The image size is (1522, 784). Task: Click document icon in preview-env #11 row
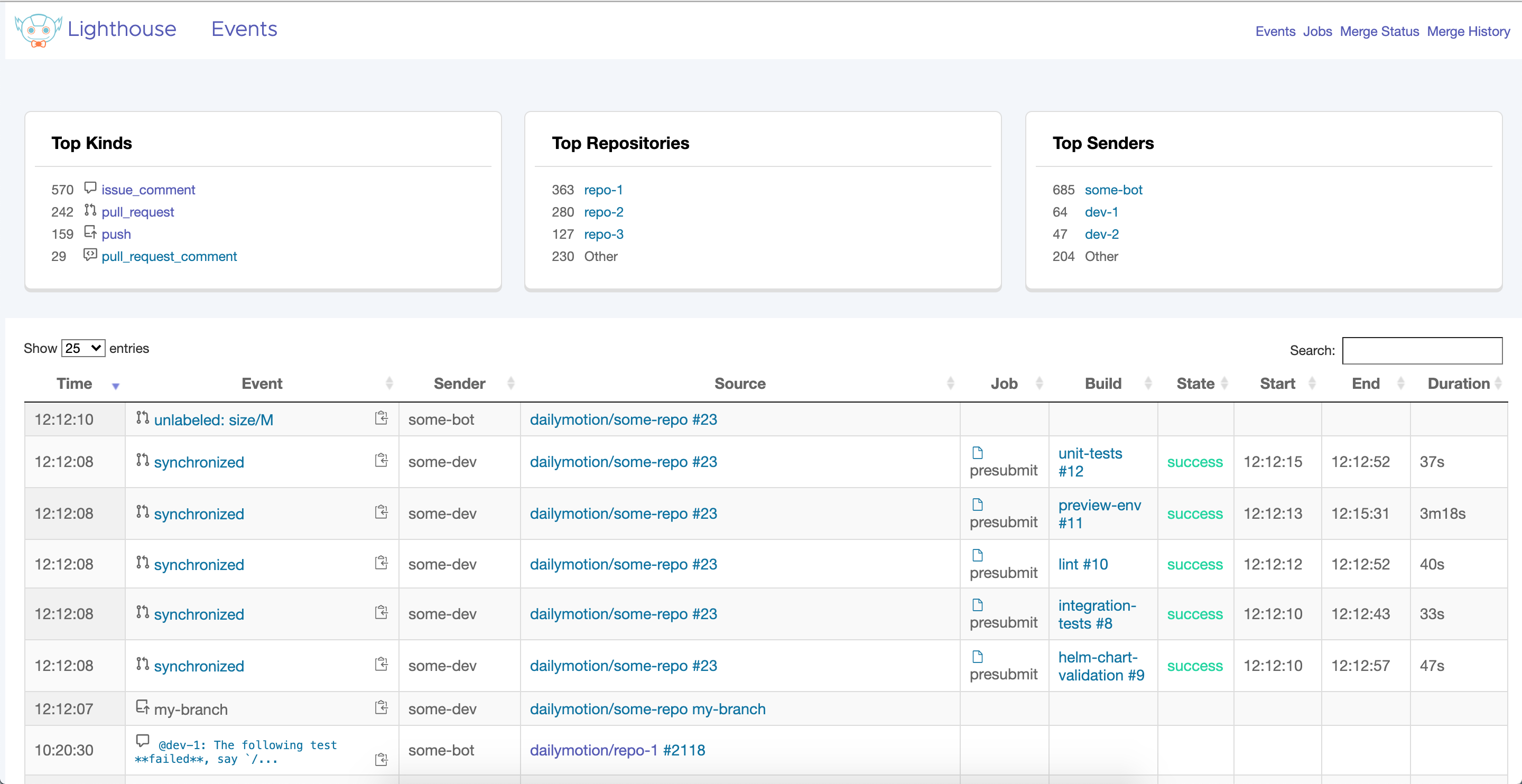point(977,505)
